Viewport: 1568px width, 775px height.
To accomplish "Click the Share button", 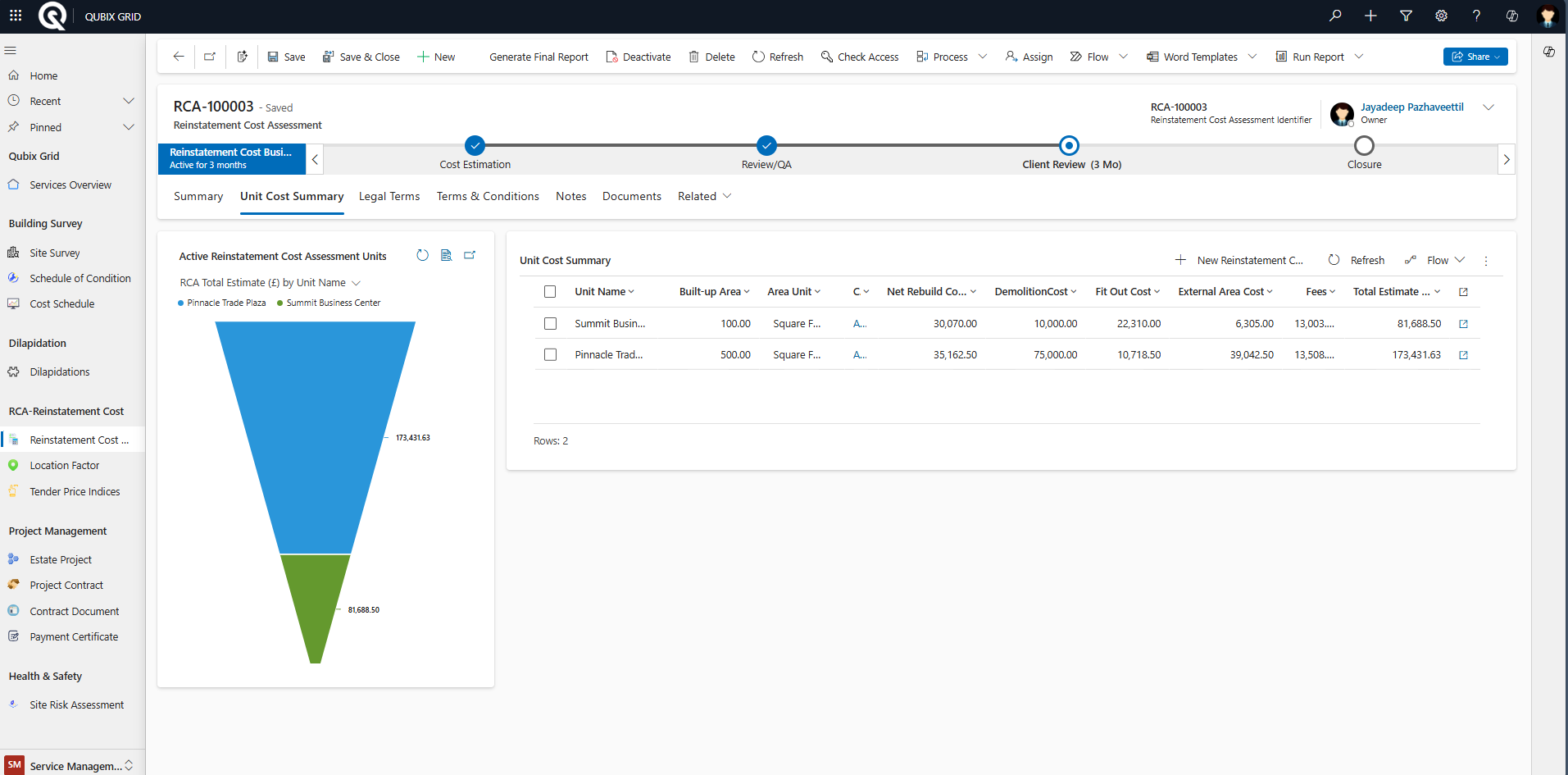I will click(1474, 57).
